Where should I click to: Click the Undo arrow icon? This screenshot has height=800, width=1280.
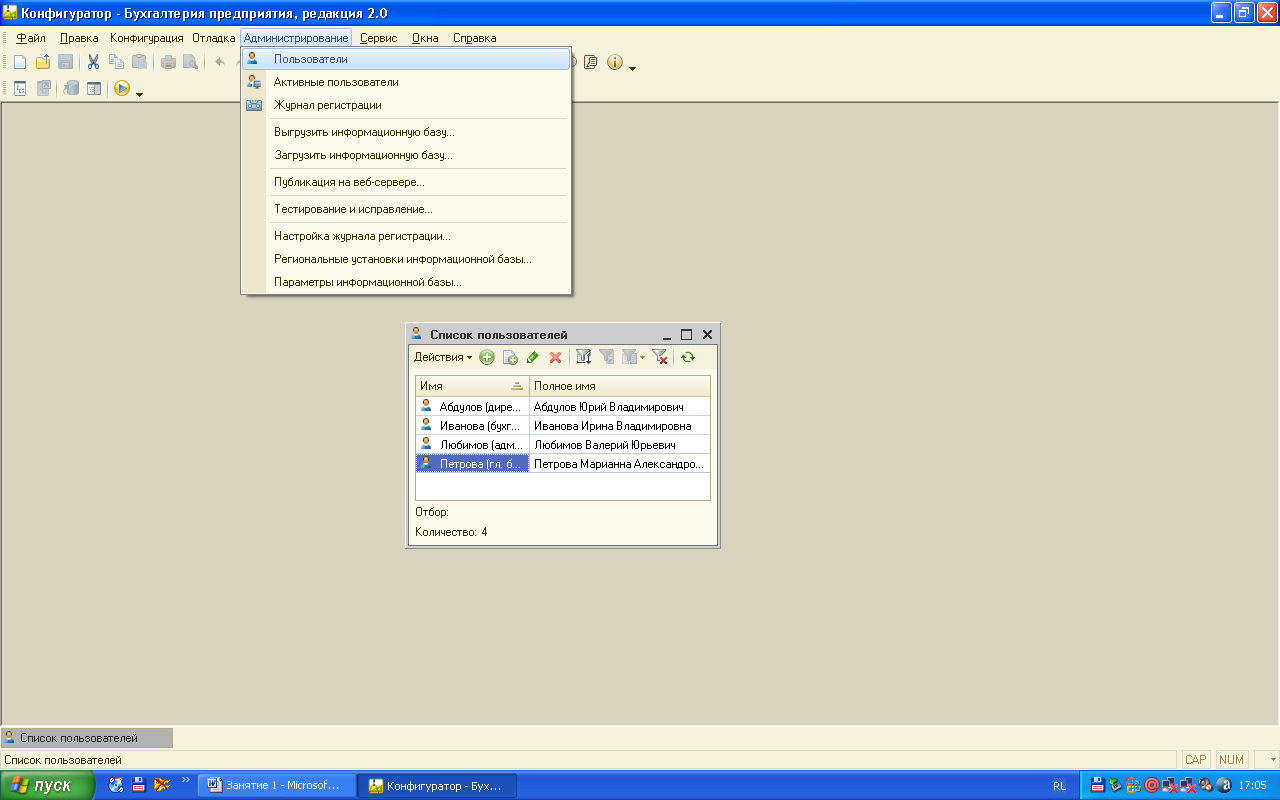220,62
